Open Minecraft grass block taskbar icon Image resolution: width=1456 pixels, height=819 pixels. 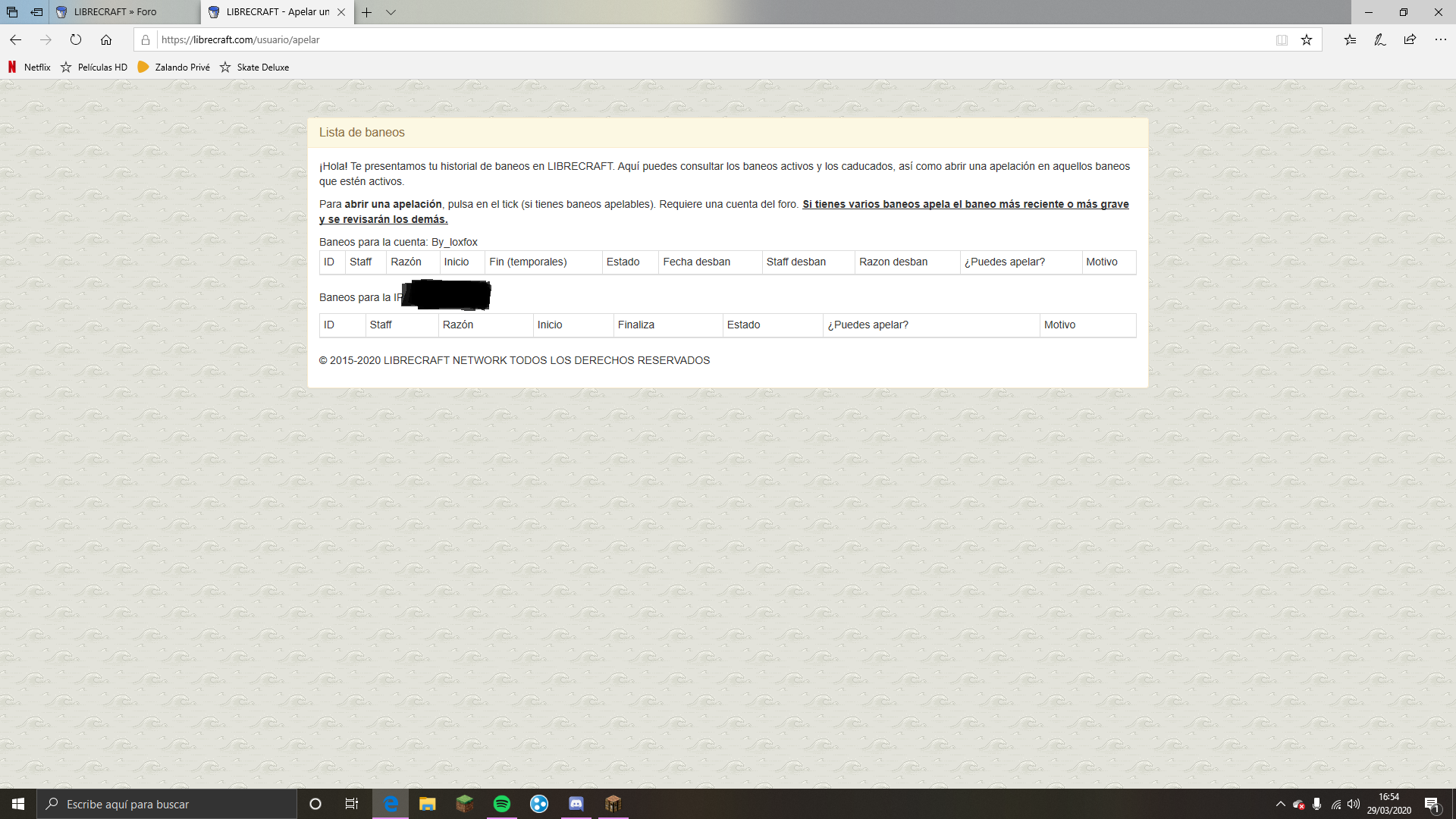(x=464, y=804)
